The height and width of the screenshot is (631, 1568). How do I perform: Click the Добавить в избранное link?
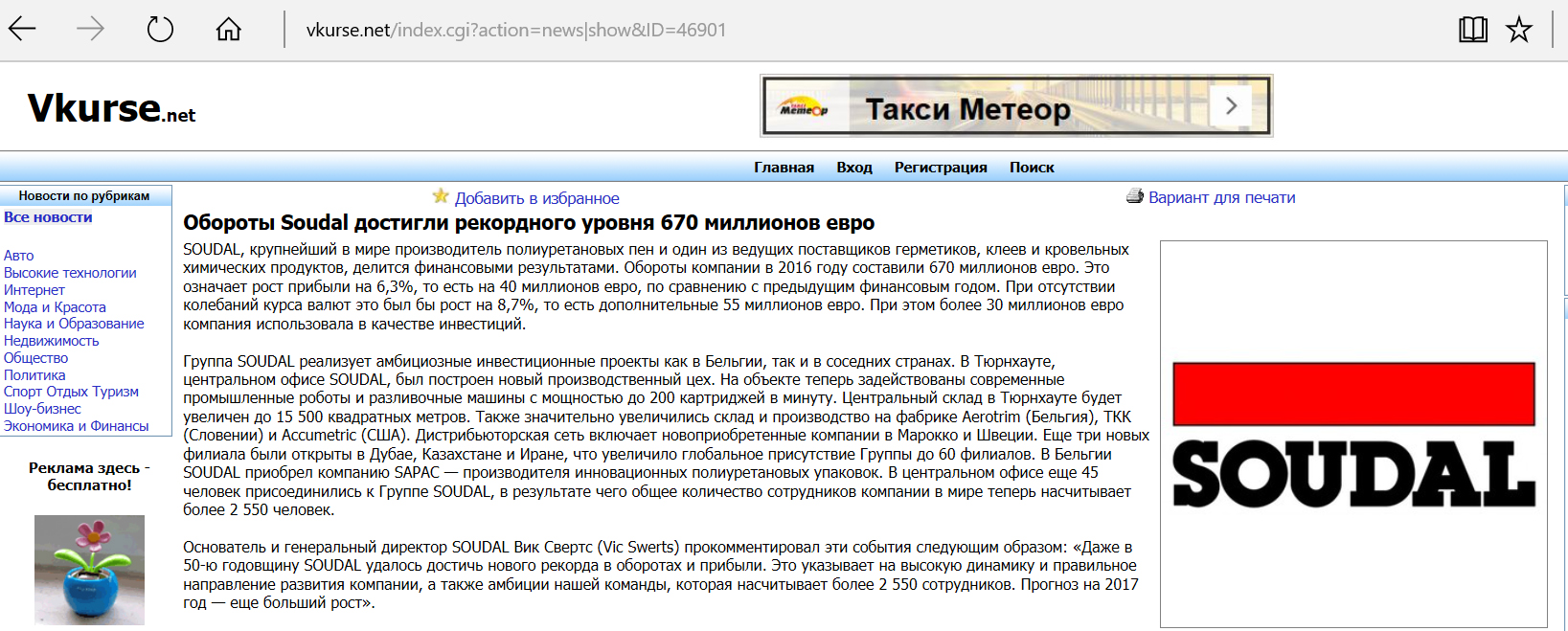(x=536, y=198)
